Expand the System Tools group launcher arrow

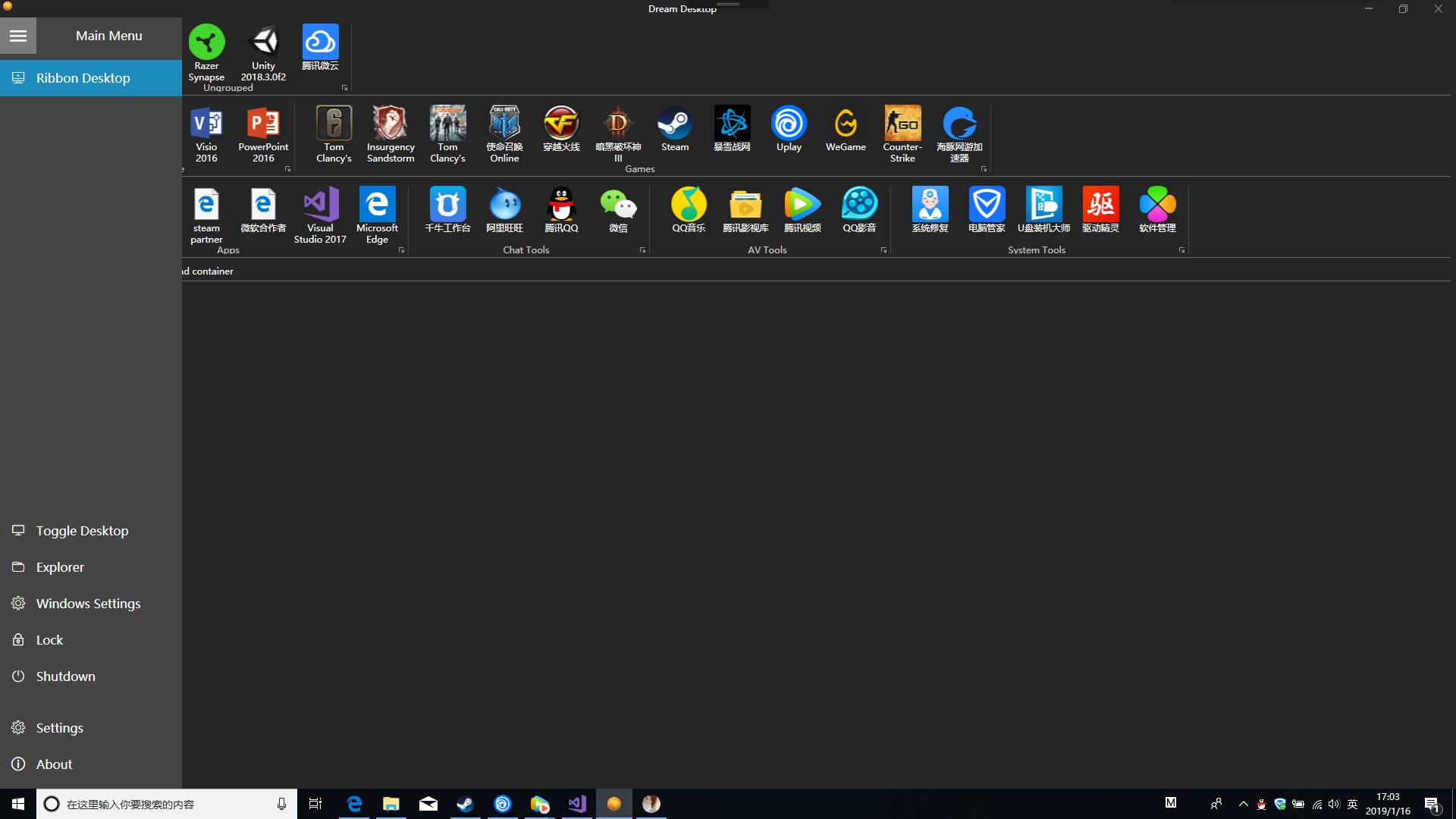point(1181,250)
